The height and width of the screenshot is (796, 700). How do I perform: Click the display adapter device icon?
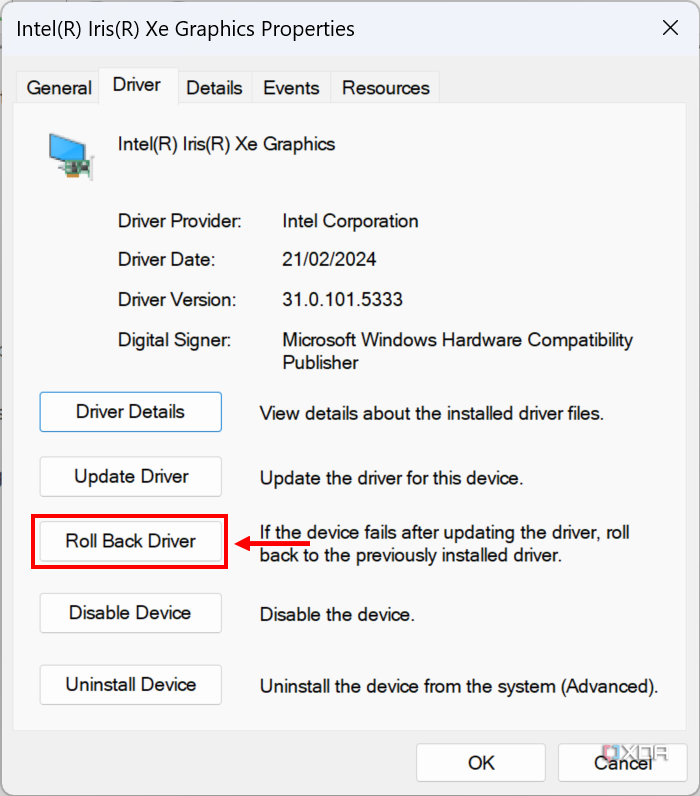pos(71,156)
